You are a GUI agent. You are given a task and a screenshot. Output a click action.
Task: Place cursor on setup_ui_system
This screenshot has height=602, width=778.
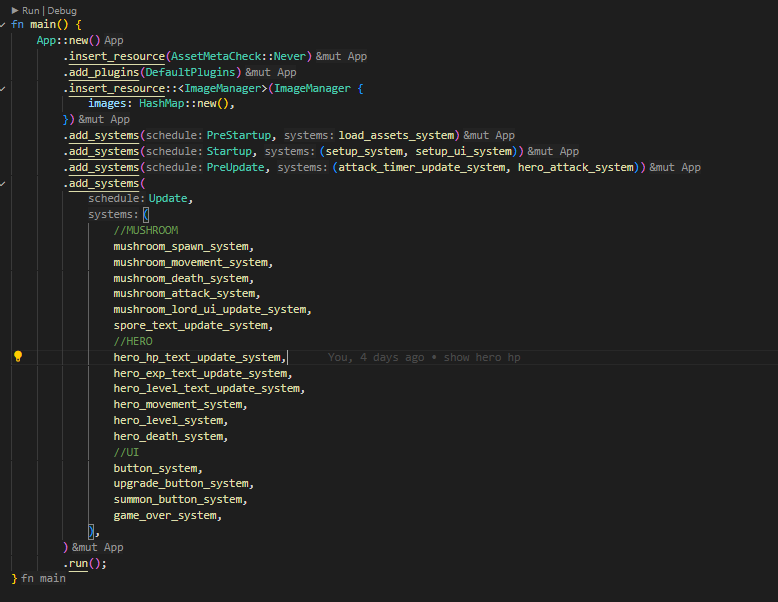tap(466, 151)
